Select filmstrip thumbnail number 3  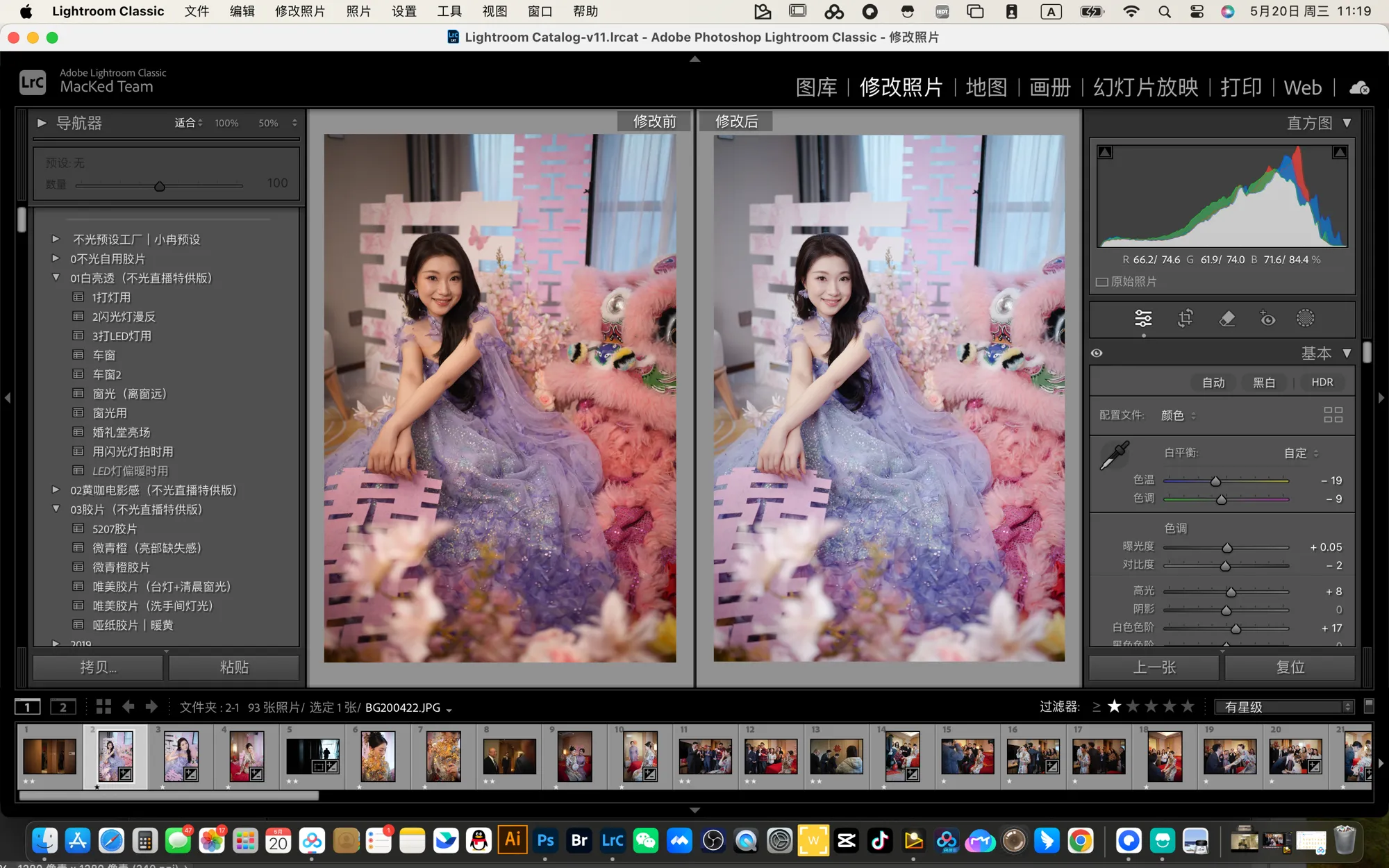(181, 756)
